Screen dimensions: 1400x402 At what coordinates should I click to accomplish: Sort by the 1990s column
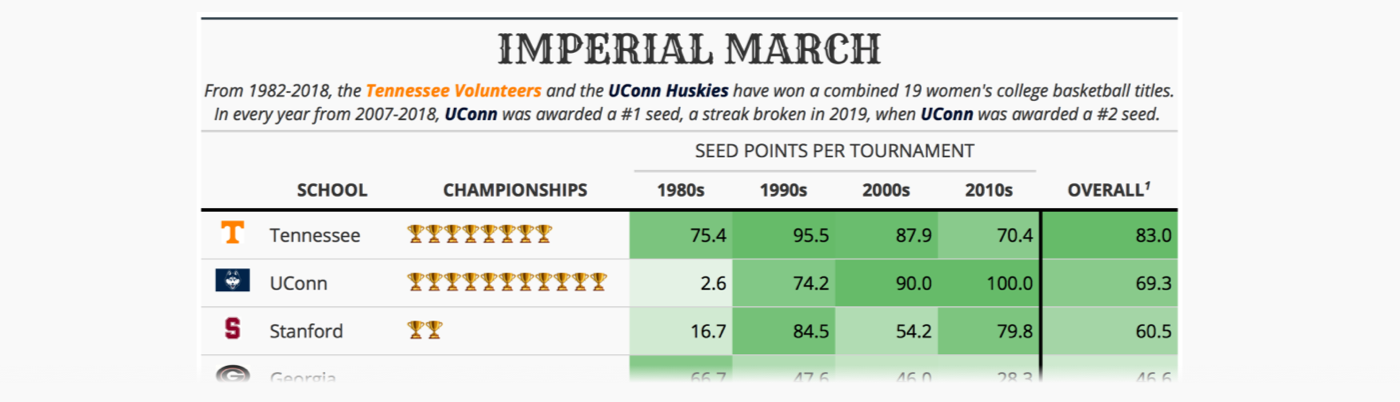coord(783,190)
